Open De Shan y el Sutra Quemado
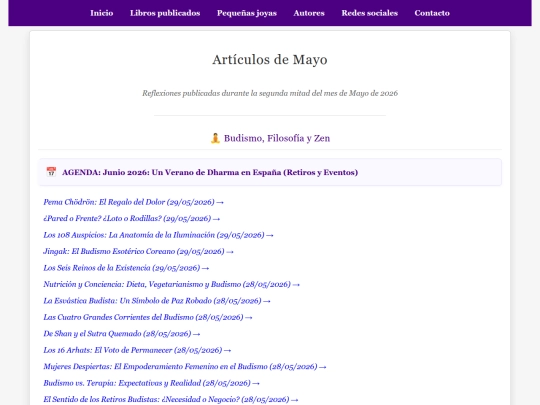The image size is (540, 405). click(122, 334)
